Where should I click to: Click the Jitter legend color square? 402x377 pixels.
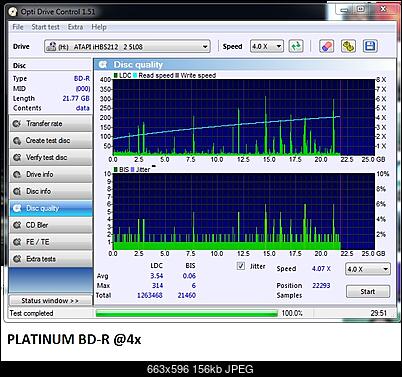[132, 170]
